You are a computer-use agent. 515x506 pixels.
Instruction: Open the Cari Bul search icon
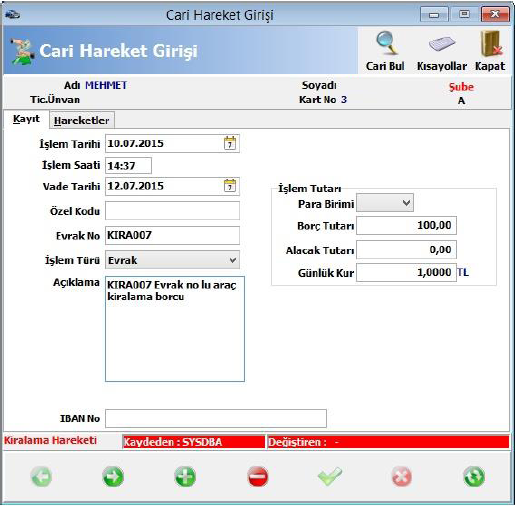point(387,43)
